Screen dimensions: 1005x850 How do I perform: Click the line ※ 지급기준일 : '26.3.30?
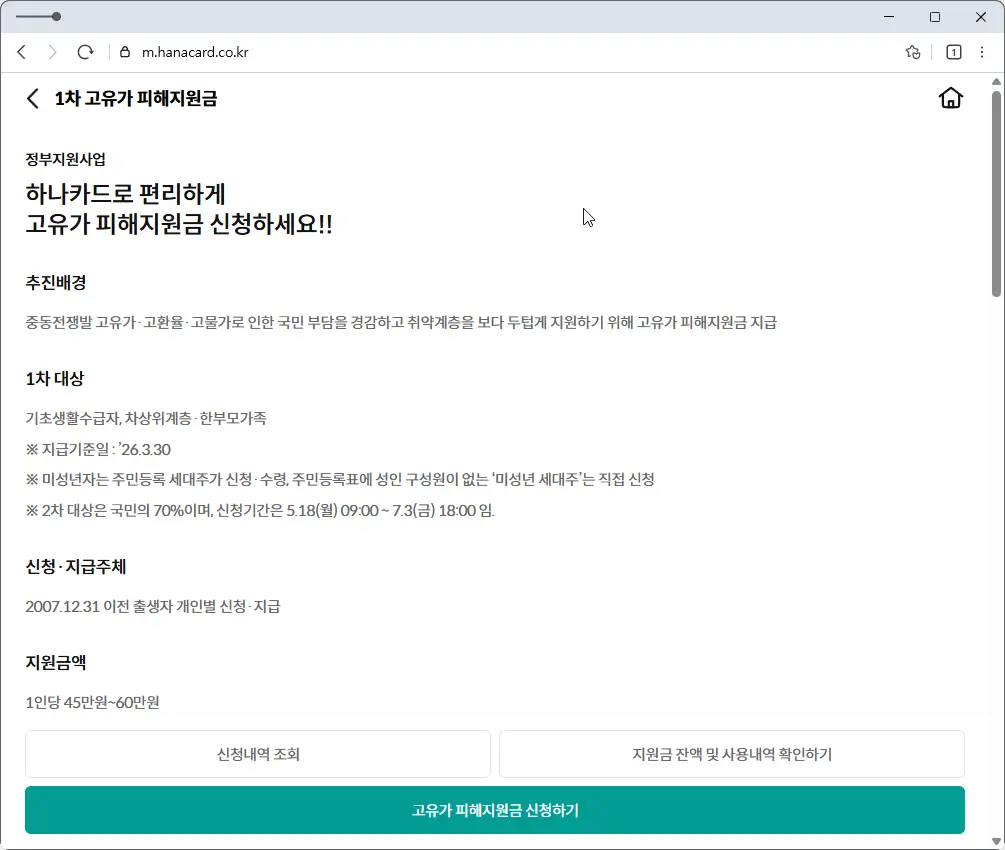[x=98, y=449]
